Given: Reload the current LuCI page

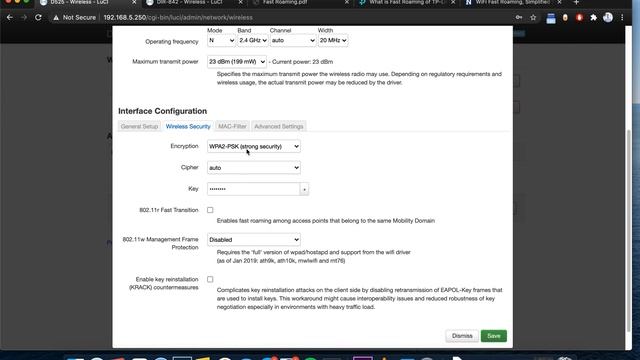Looking at the screenshot, I should coord(38,18).
